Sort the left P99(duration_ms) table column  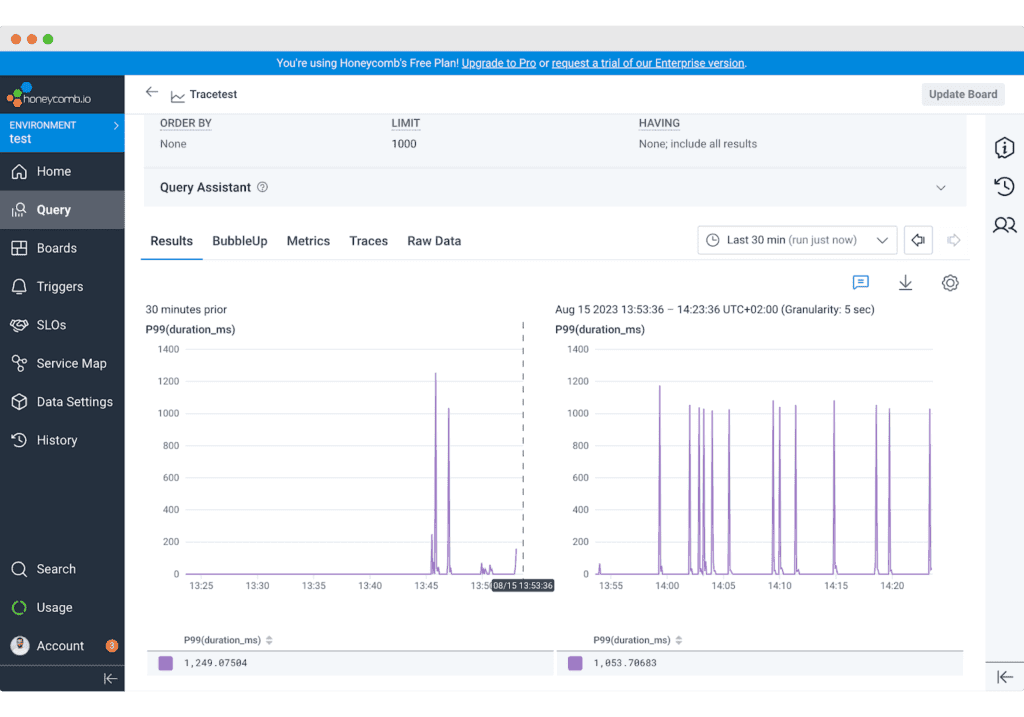click(269, 640)
